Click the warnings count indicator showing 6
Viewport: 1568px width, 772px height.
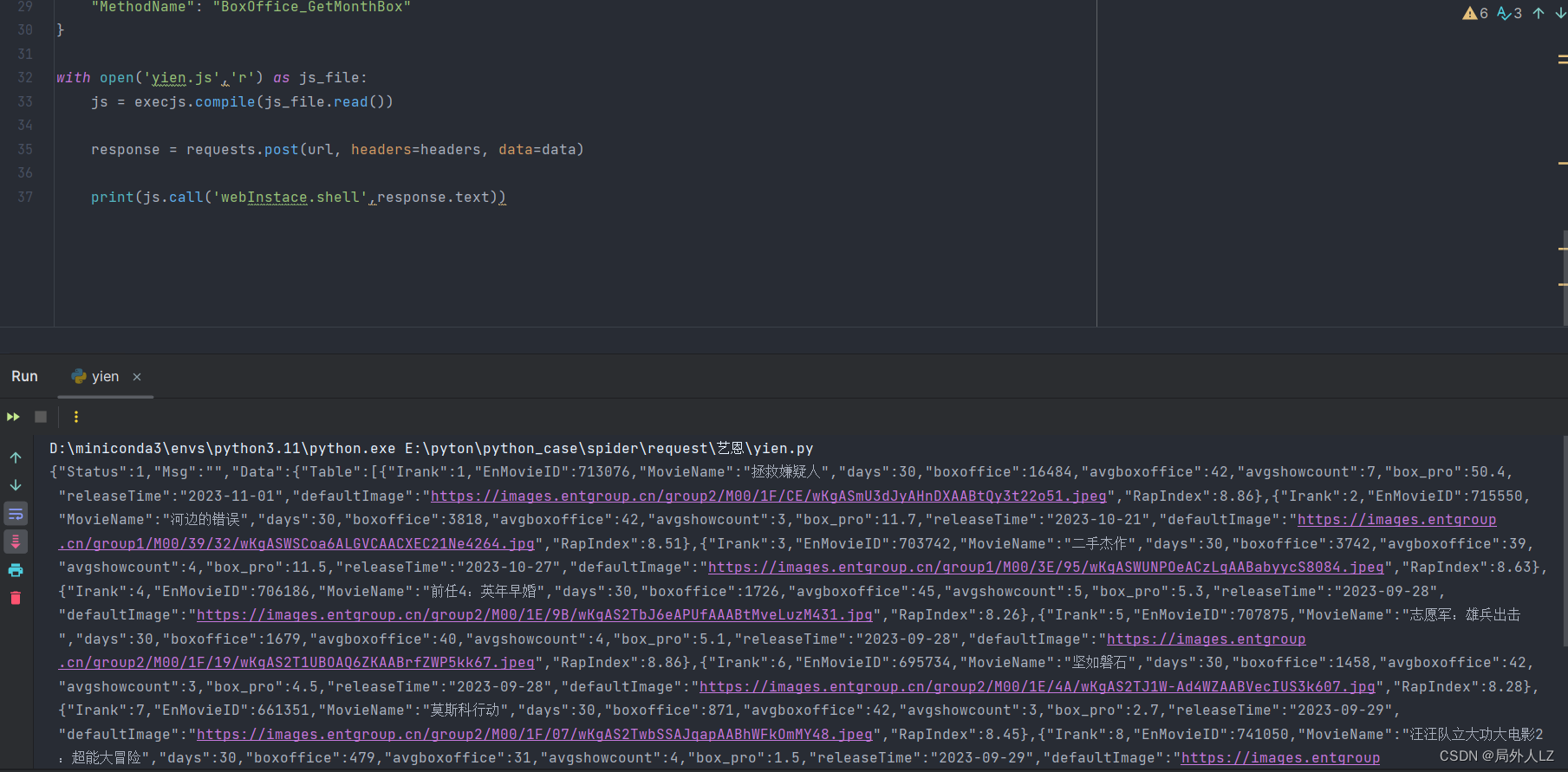(1475, 13)
